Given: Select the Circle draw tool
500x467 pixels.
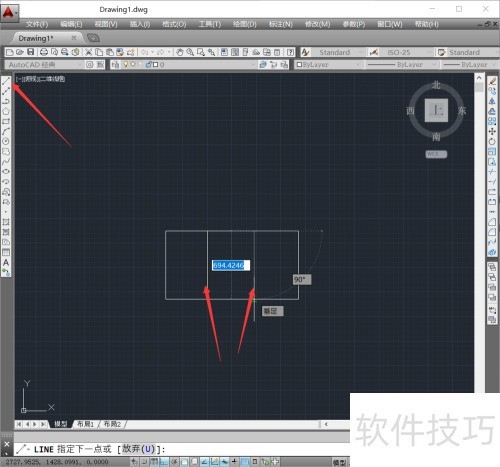Looking at the screenshot, I should (6, 141).
